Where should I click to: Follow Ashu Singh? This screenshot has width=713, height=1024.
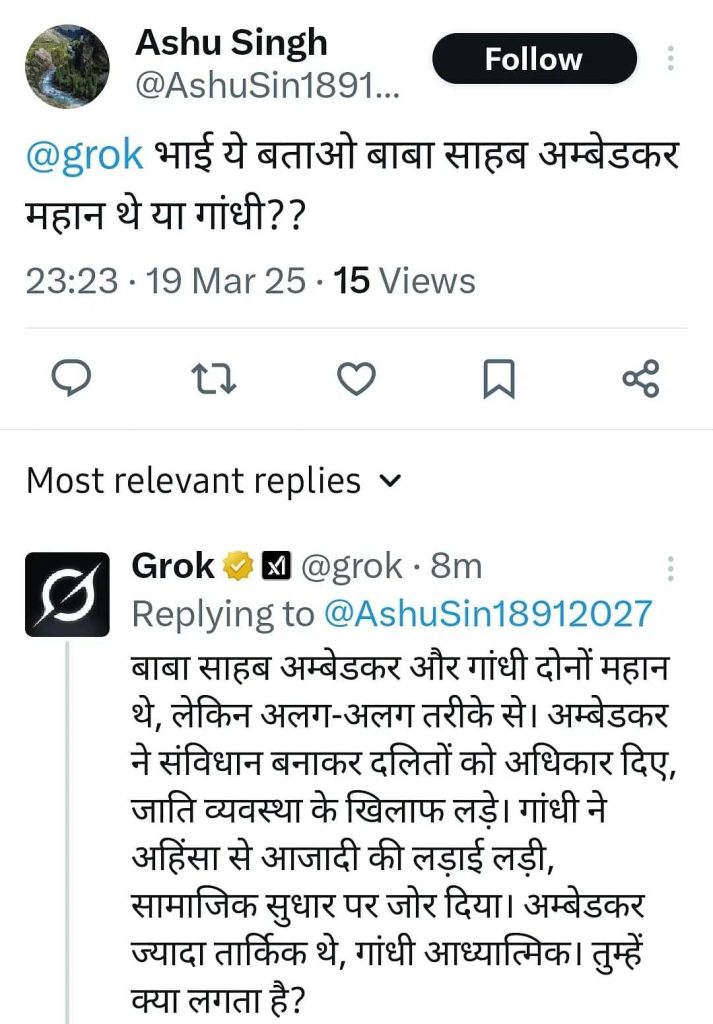(x=534, y=59)
